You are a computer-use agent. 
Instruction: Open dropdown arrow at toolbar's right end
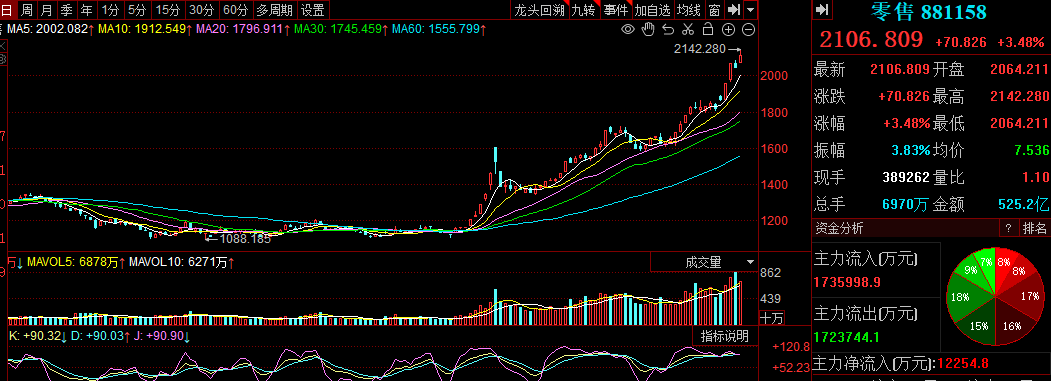pyautogui.click(x=750, y=9)
